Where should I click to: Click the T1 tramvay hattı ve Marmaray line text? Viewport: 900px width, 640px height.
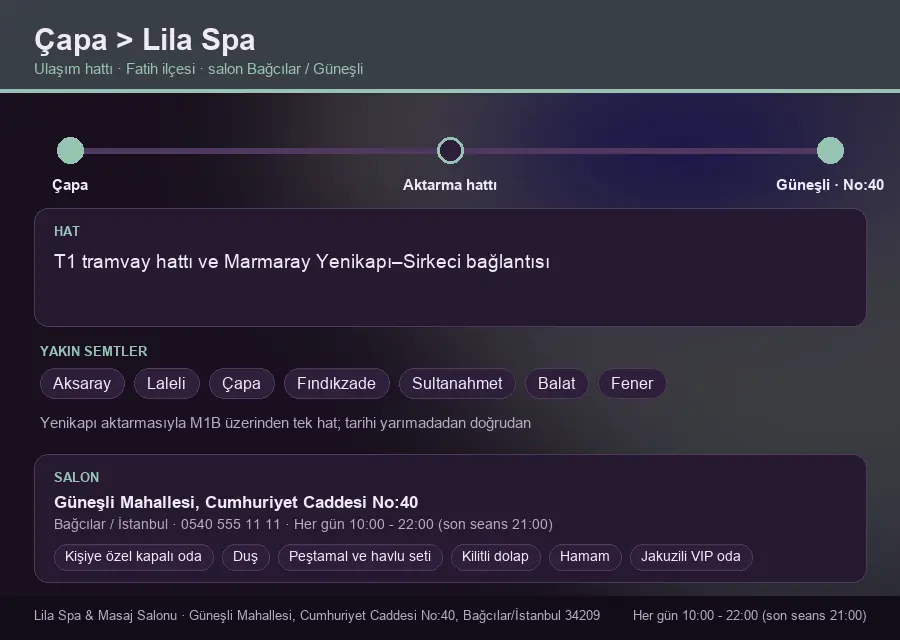[x=302, y=262]
